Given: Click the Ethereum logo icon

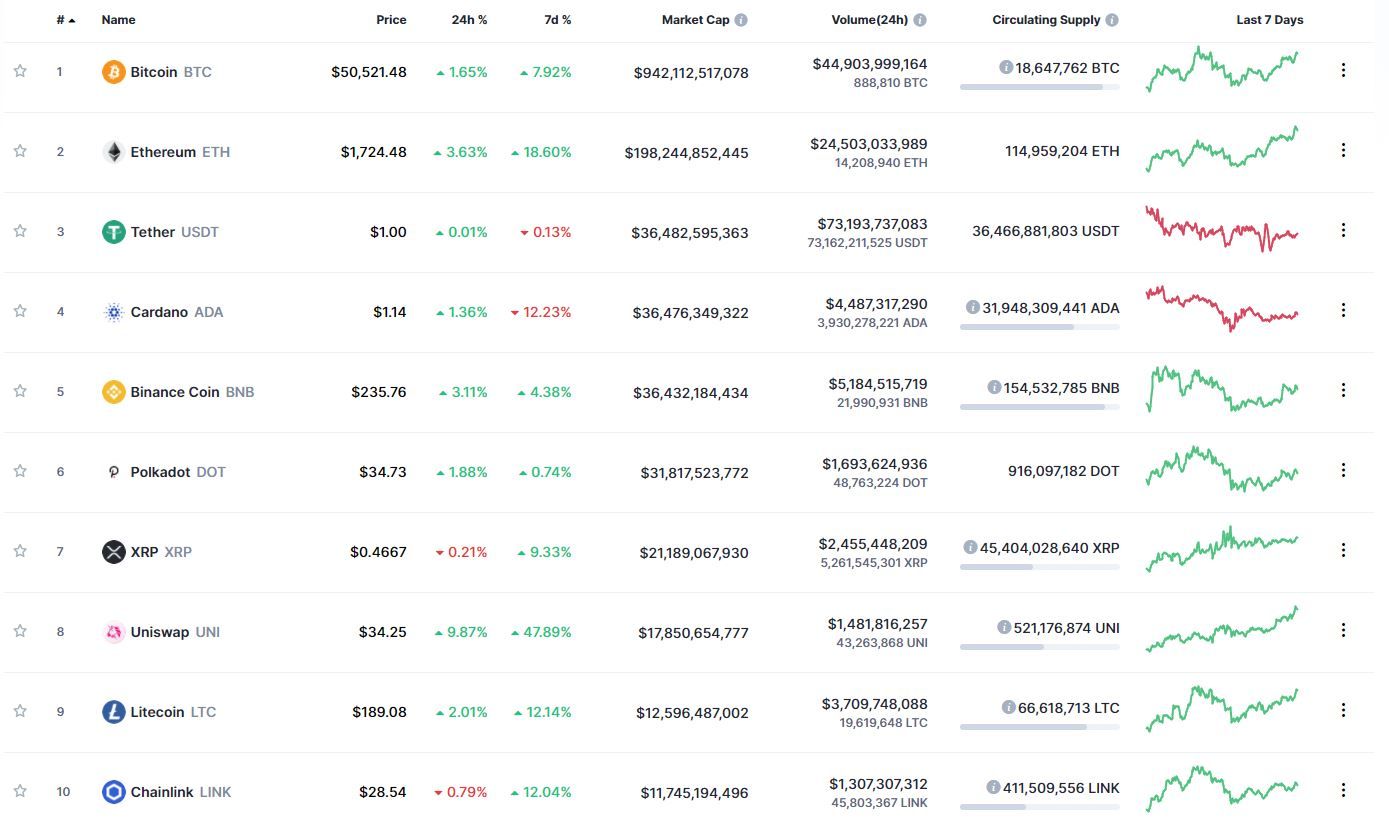Looking at the screenshot, I should [x=114, y=152].
